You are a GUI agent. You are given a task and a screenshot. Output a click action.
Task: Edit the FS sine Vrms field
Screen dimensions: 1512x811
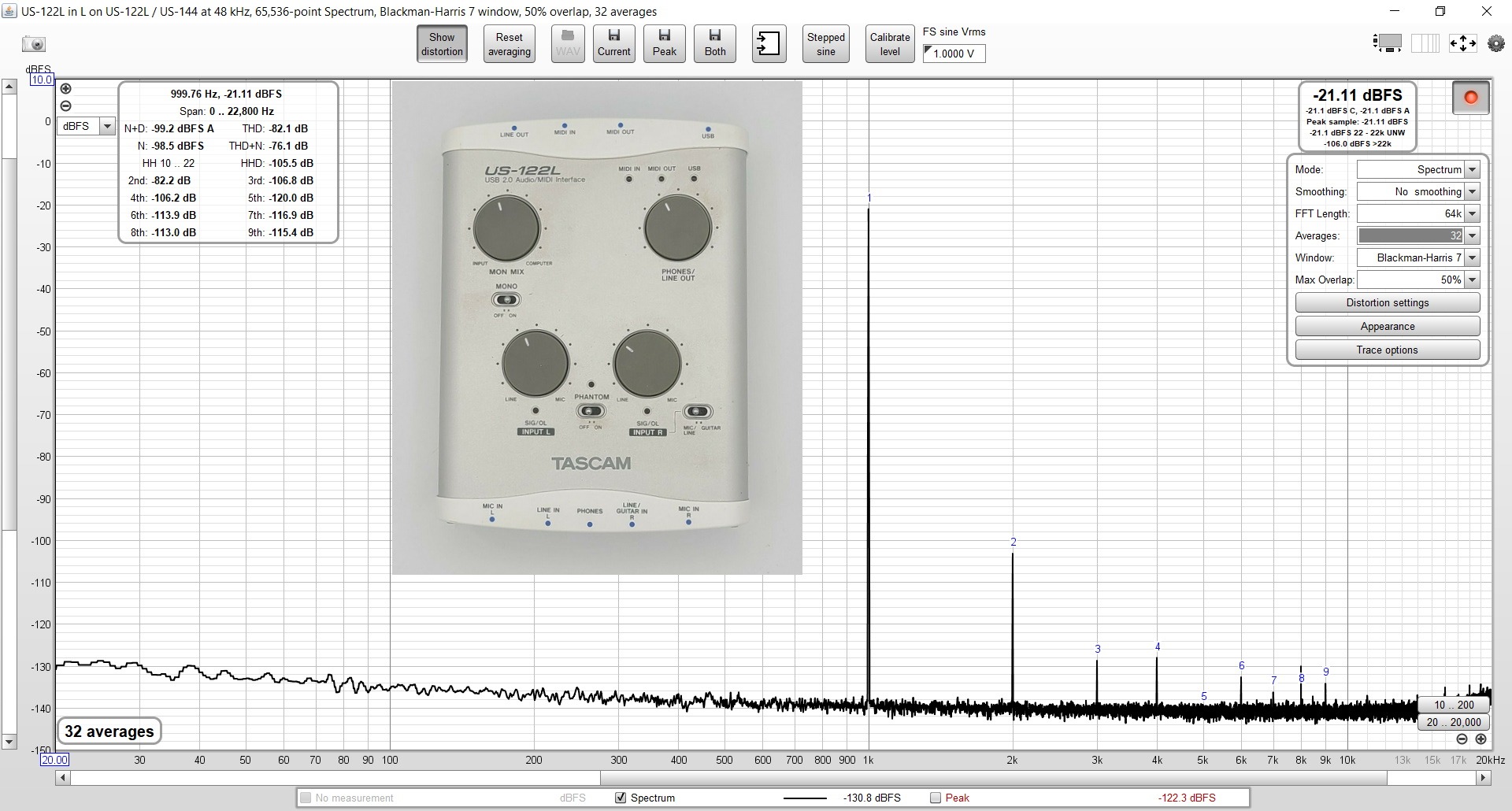pos(954,54)
